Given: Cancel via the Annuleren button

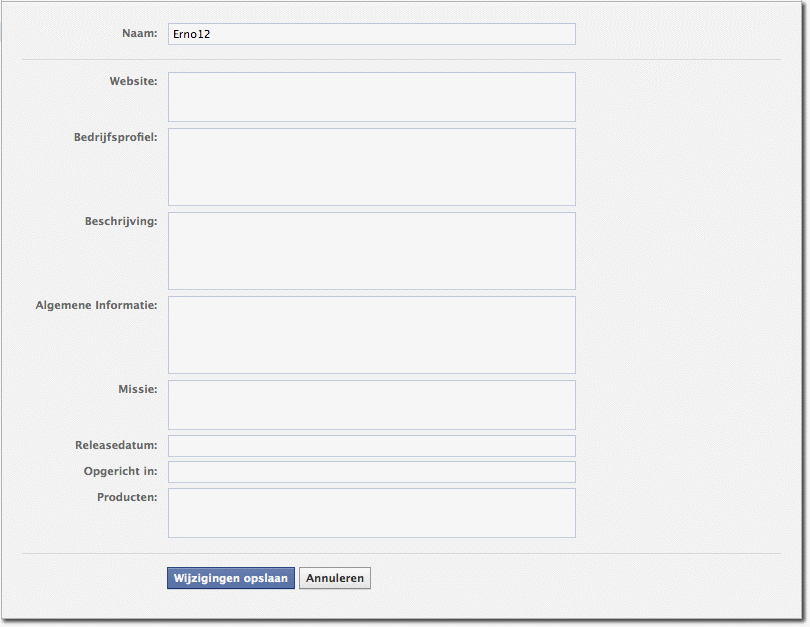Looking at the screenshot, I should tap(335, 578).
